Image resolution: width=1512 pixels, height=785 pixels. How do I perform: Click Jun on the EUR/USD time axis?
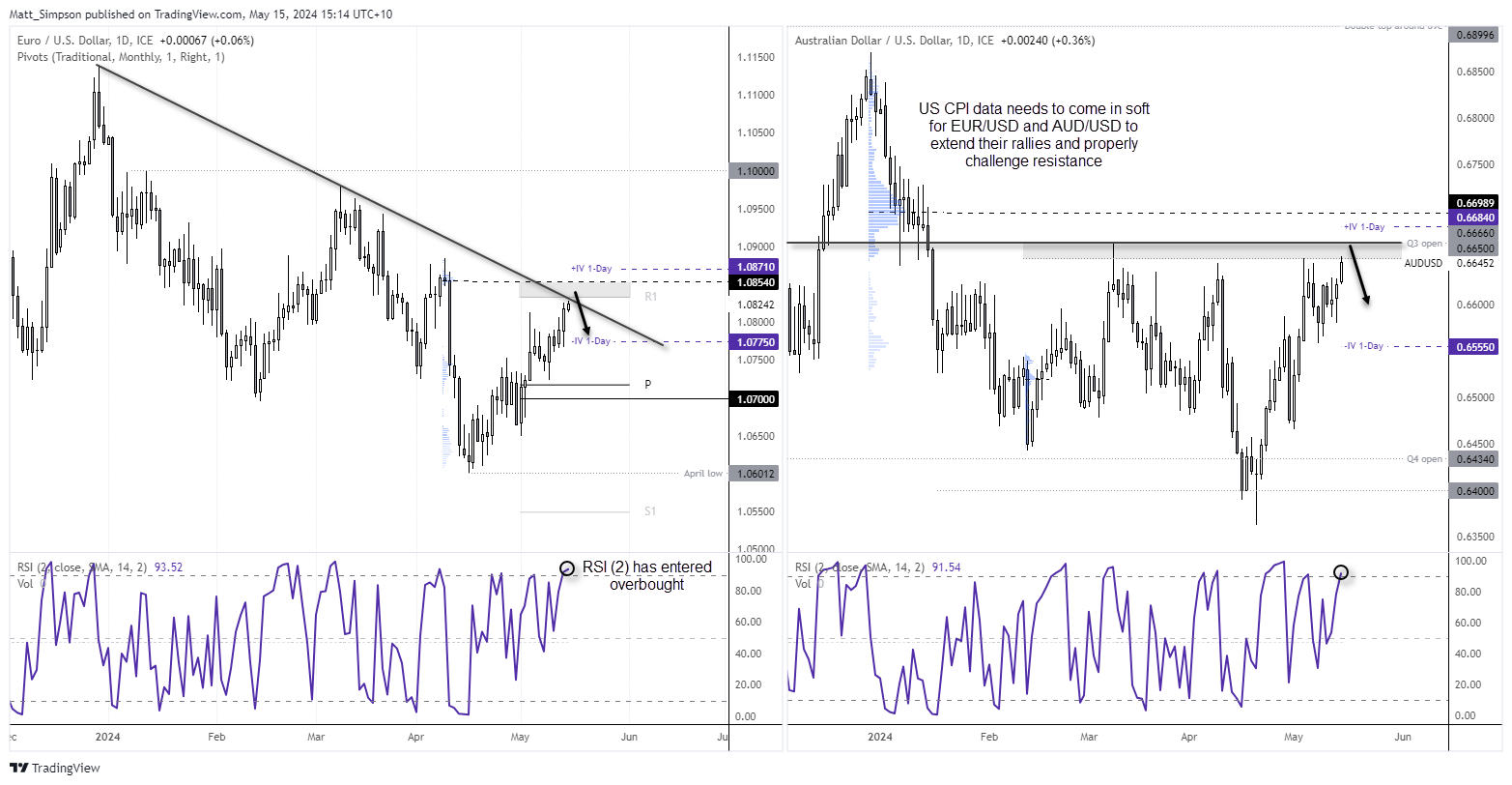coord(629,737)
